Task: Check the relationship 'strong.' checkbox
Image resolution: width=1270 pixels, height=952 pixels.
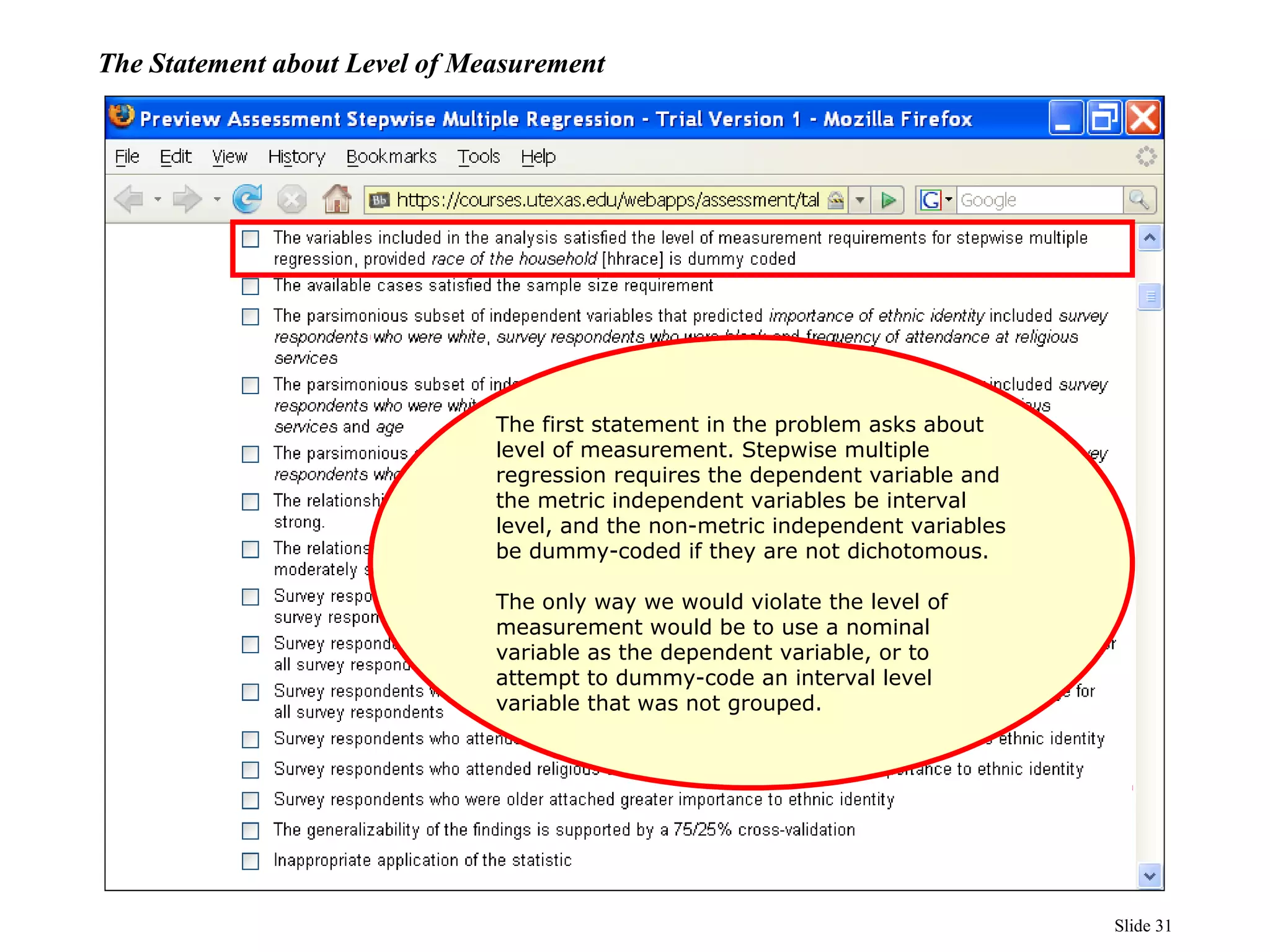Action: pyautogui.click(x=251, y=501)
